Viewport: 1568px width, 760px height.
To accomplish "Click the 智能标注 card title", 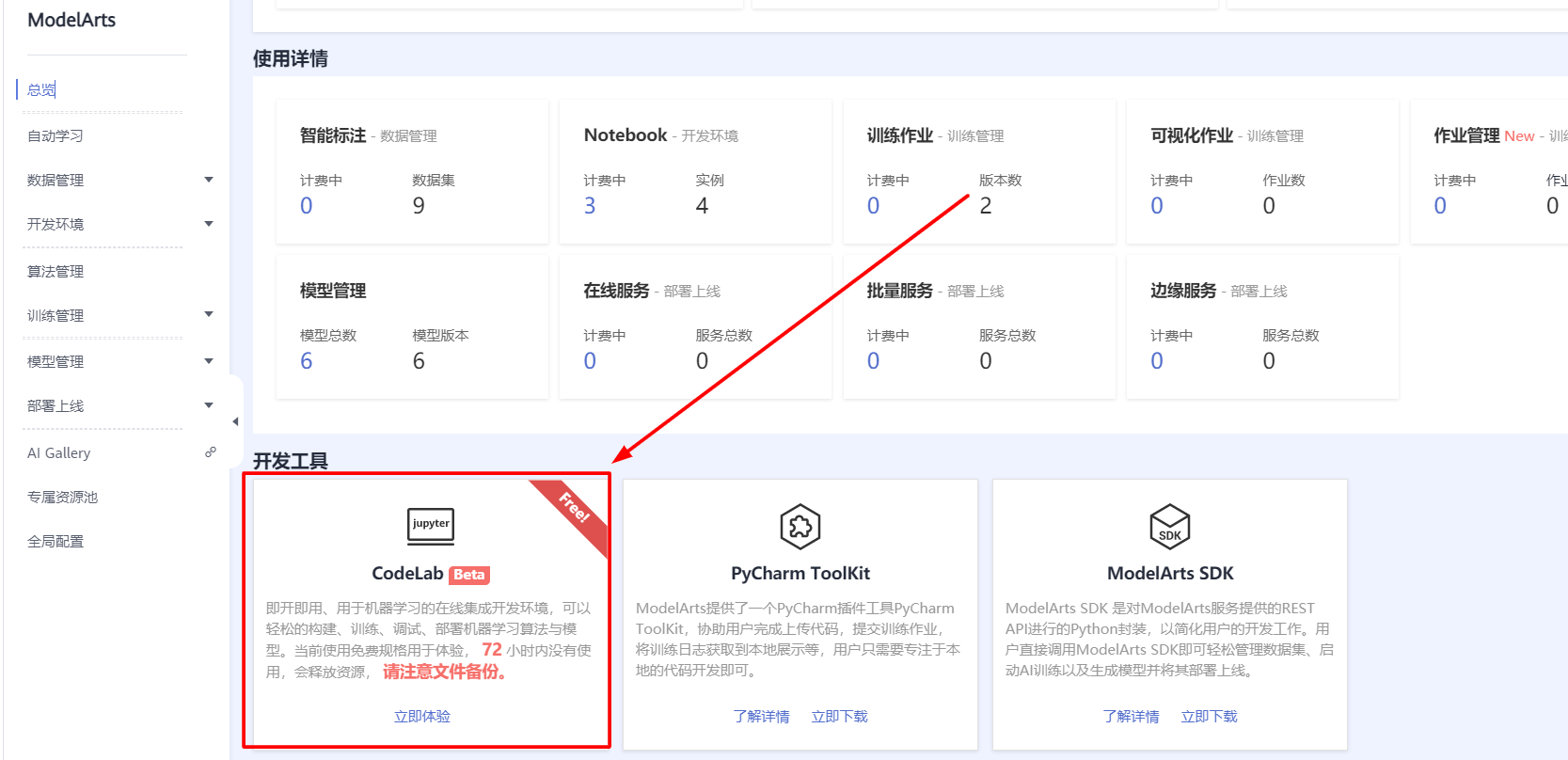I will coord(333,135).
